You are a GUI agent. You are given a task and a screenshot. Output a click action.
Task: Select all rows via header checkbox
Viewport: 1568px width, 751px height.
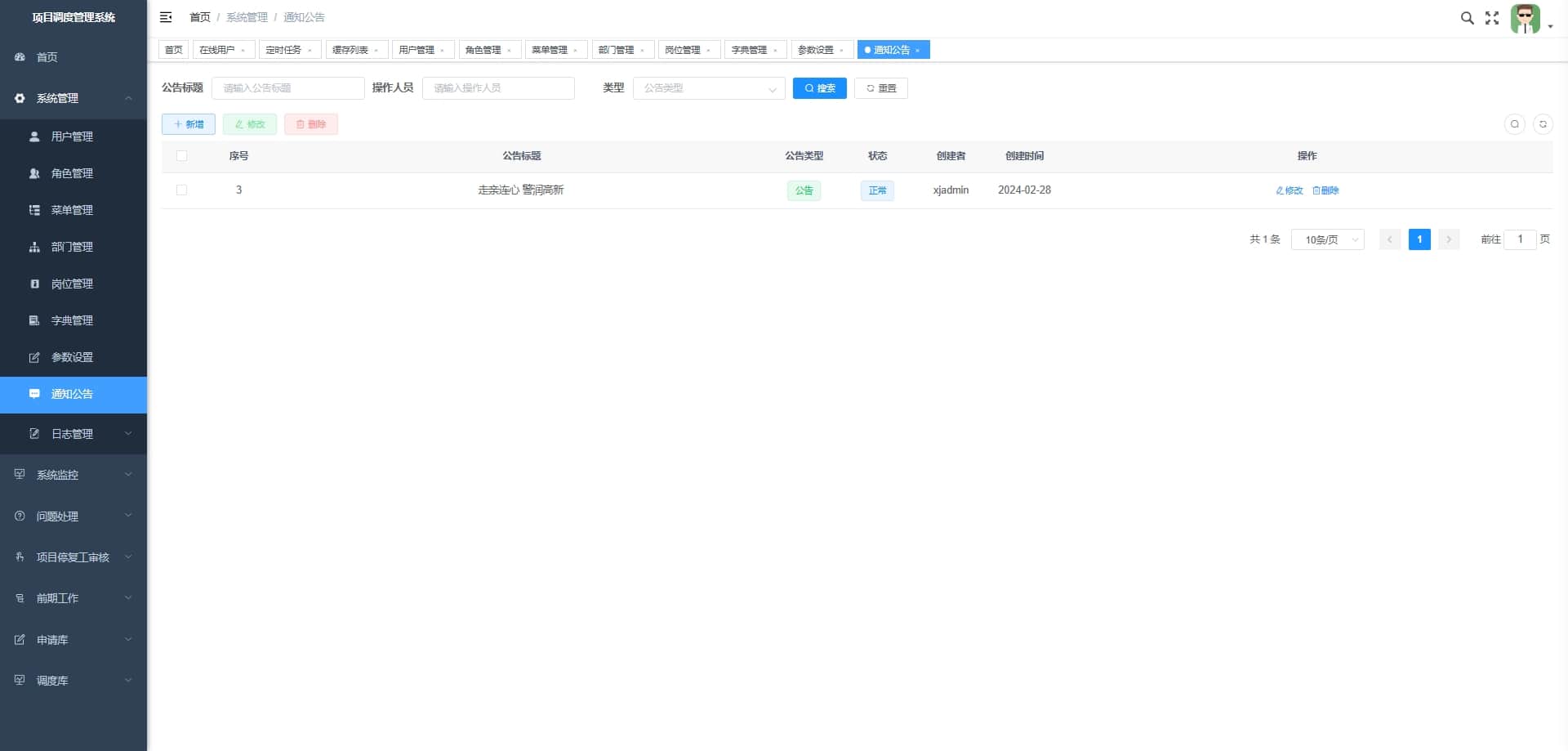coord(181,156)
